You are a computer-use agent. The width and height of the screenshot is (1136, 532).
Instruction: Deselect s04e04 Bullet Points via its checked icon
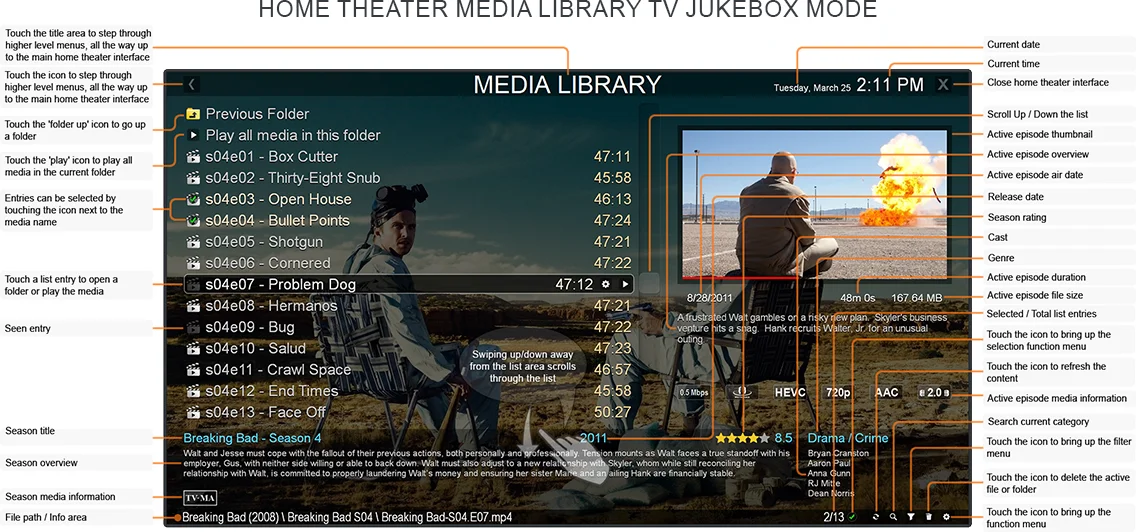tap(193, 220)
